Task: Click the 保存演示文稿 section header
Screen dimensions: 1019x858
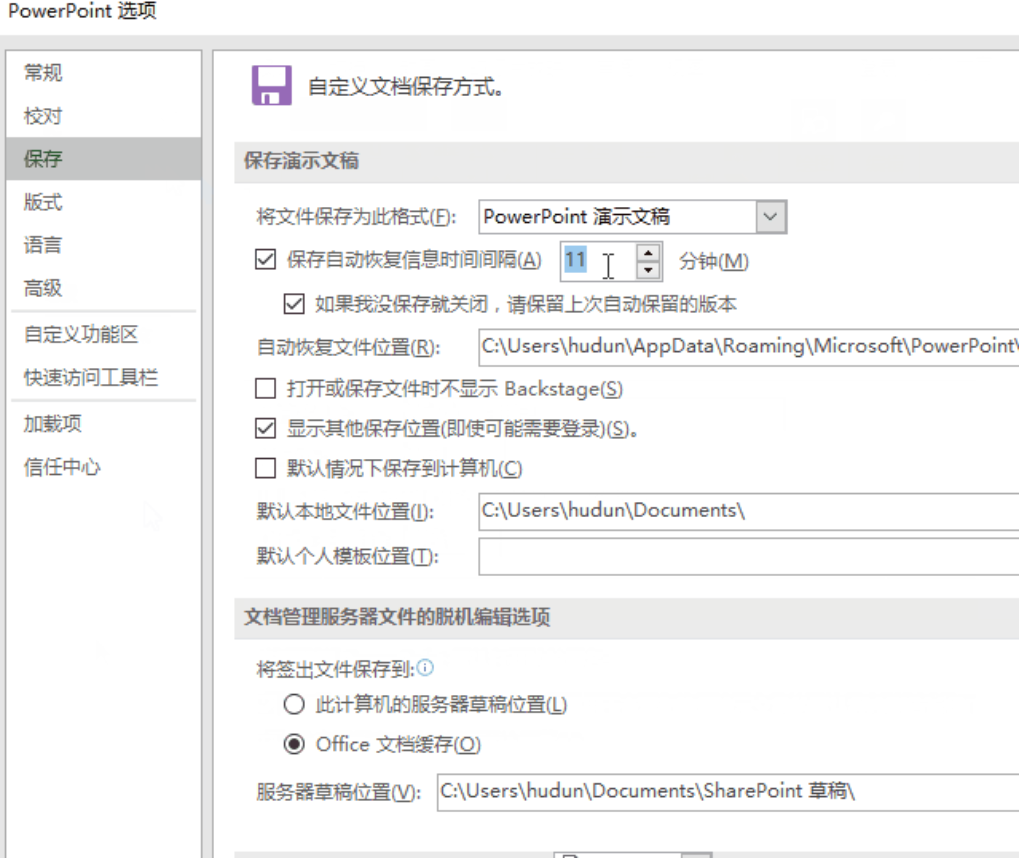Action: [301, 161]
